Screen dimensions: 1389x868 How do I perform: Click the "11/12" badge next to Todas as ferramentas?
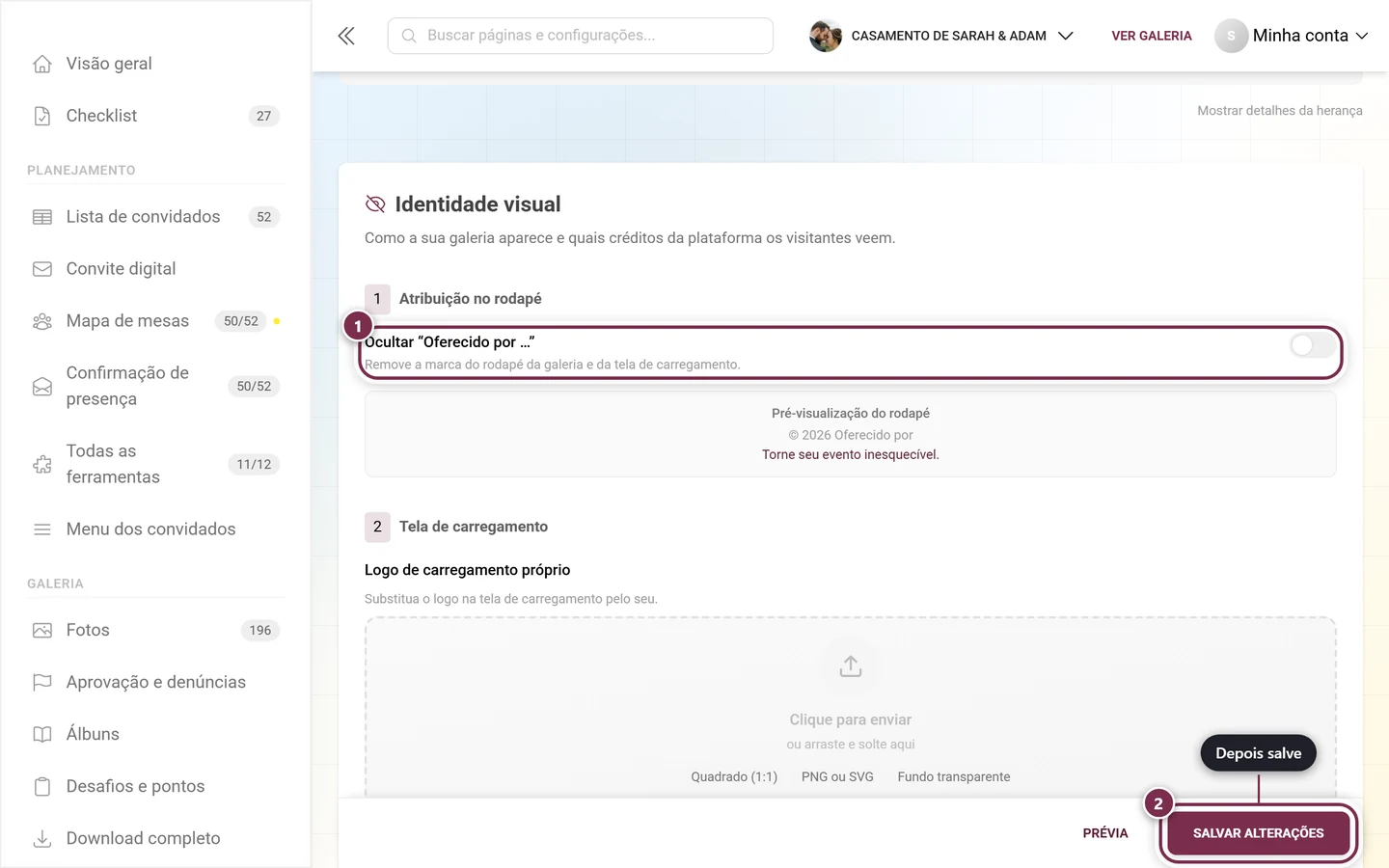tap(254, 464)
